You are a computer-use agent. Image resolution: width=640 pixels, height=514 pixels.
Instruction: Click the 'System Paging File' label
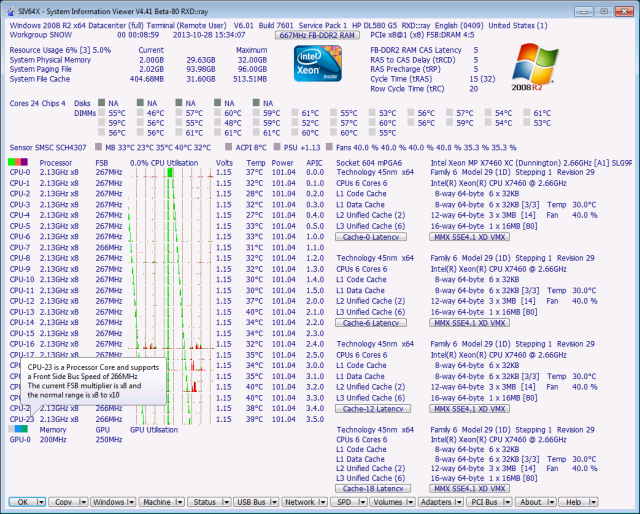pos(40,69)
